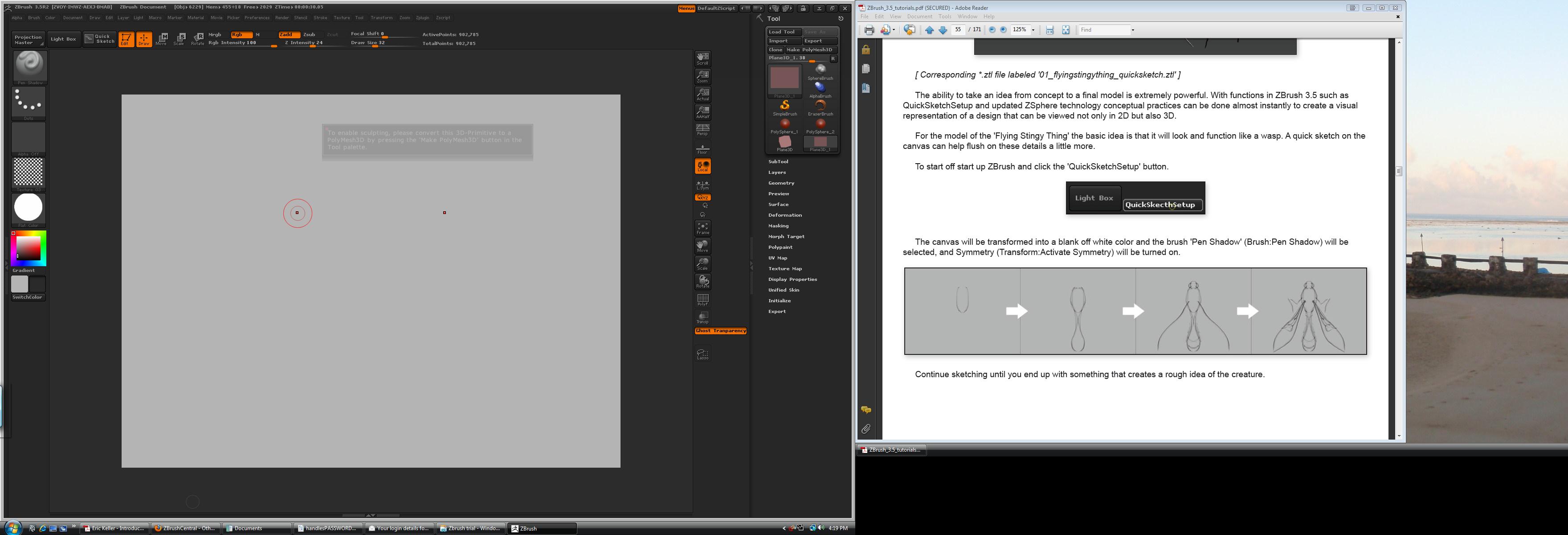Click the Rotate tool in top shelf
The width and height of the screenshot is (1568, 535).
click(x=198, y=39)
